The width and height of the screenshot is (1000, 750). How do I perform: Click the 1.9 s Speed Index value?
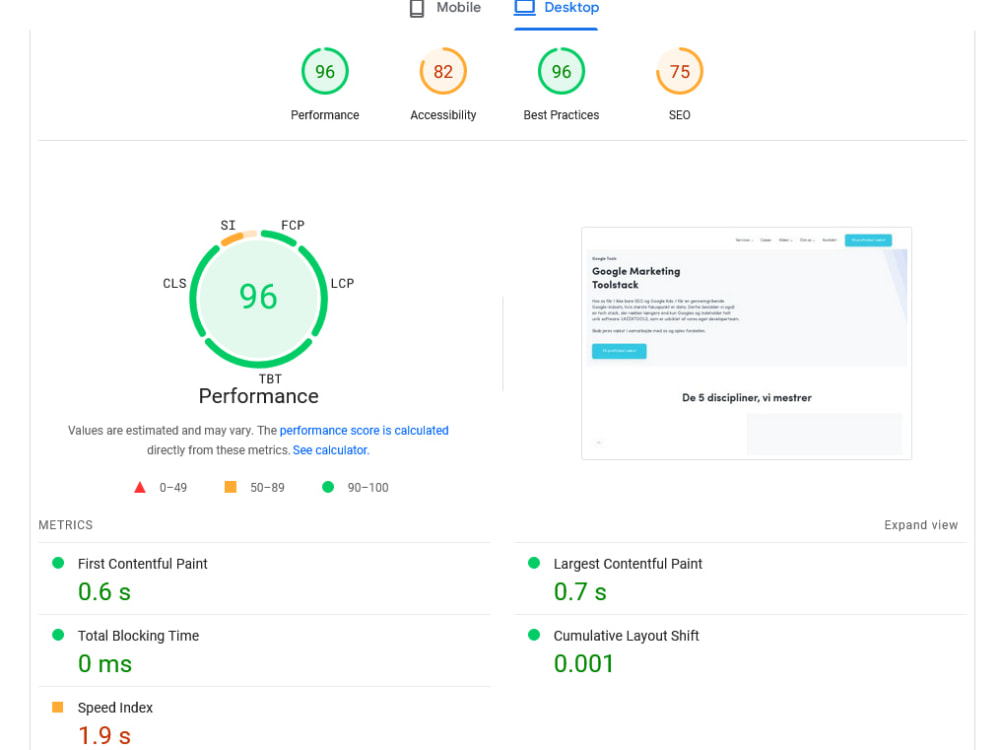(x=104, y=736)
